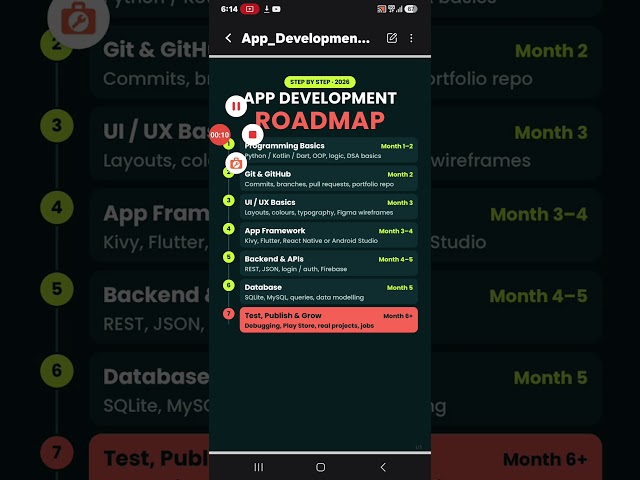Select the Programming Basics card
This screenshot has width=640, height=480.
pos(329,150)
